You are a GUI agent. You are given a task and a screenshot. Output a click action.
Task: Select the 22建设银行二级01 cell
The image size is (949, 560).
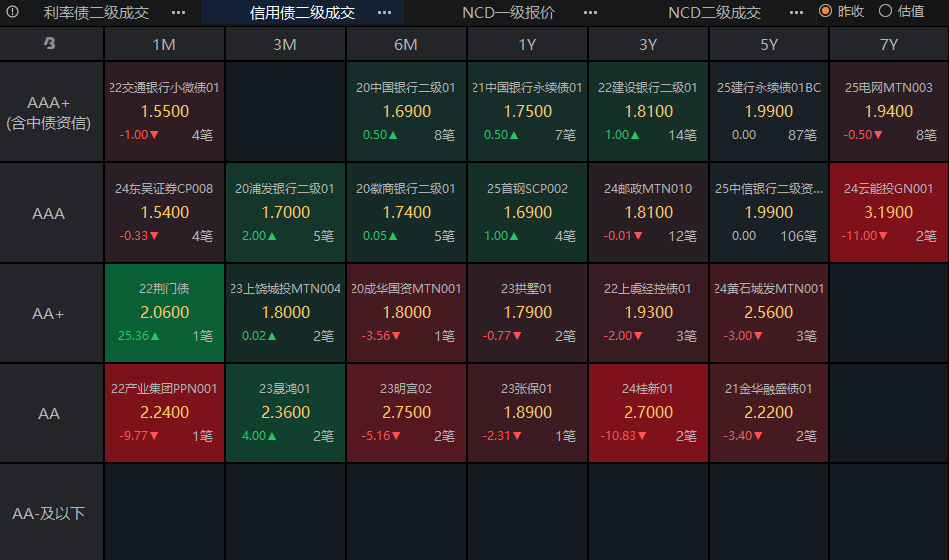648,111
